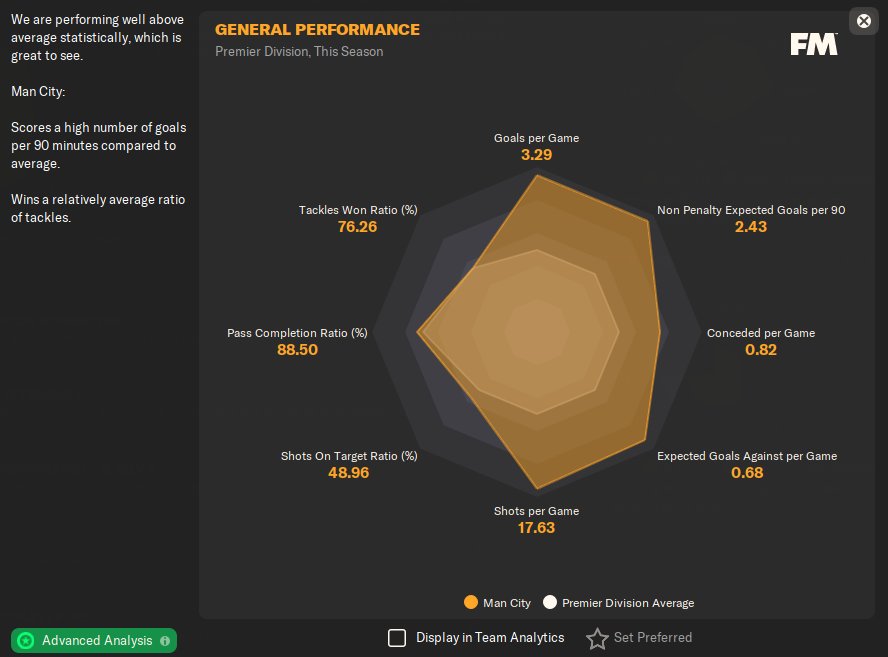The width and height of the screenshot is (888, 657).
Task: Click the Man City orange legend dot
Action: (470, 603)
